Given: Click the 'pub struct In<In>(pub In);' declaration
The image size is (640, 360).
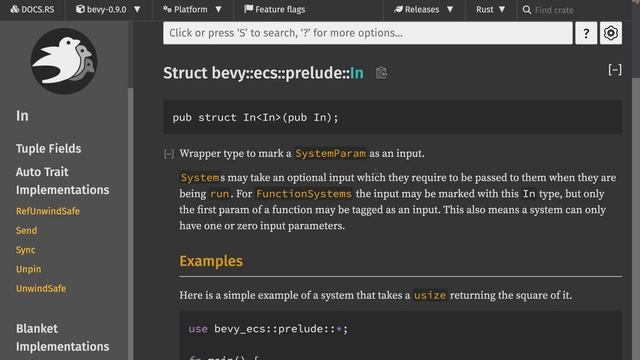Looking at the screenshot, I should (x=256, y=118).
